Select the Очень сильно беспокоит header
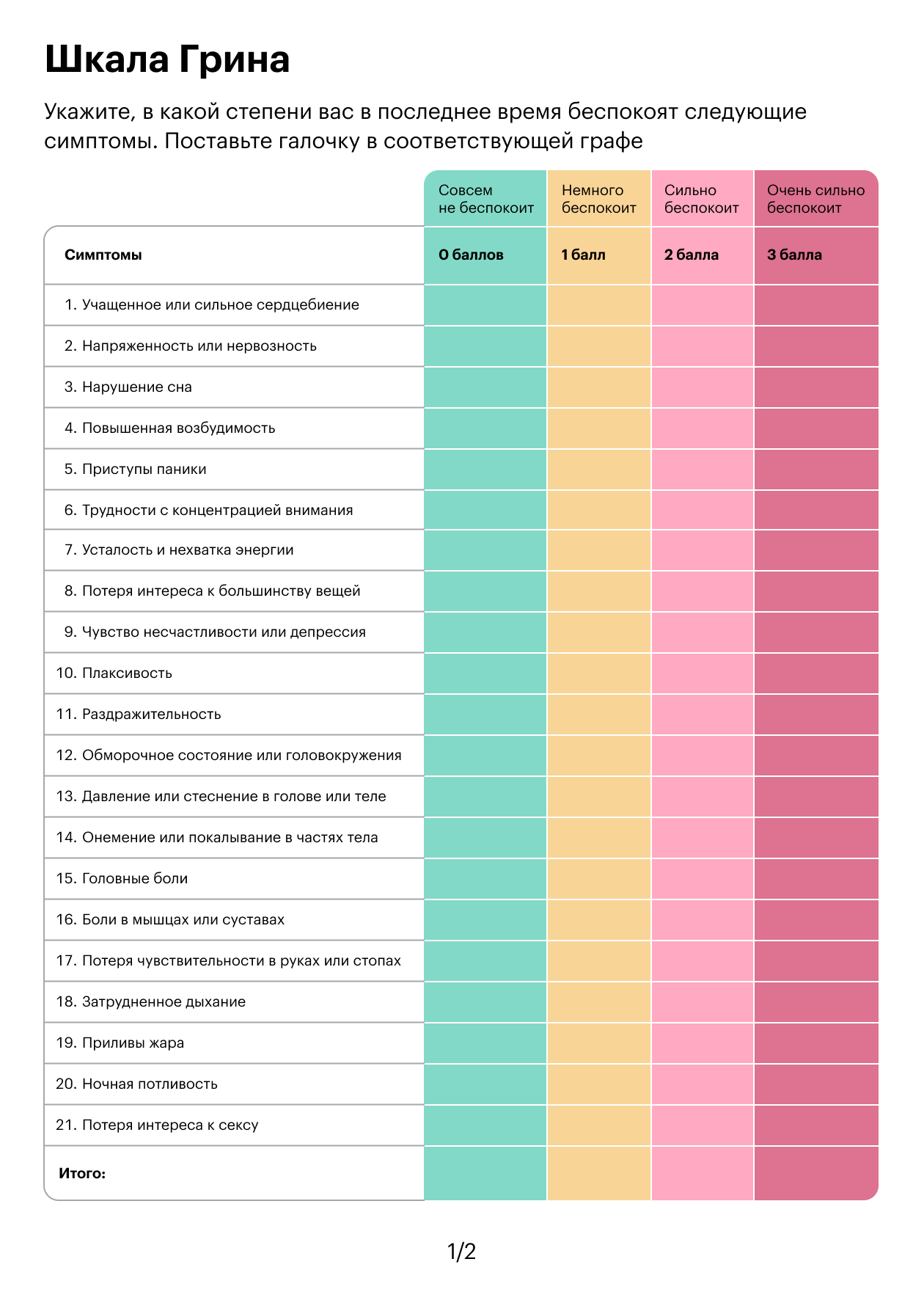924x1303 pixels. point(816,198)
